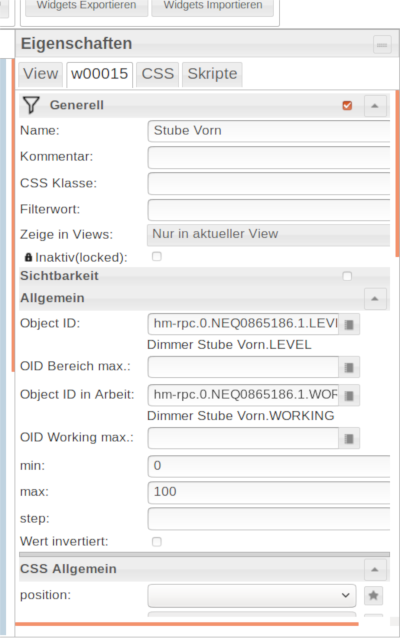The width and height of the screenshot is (400, 639).
Task: Toggle the Wert invertiert checkbox
Action: [x=156, y=542]
